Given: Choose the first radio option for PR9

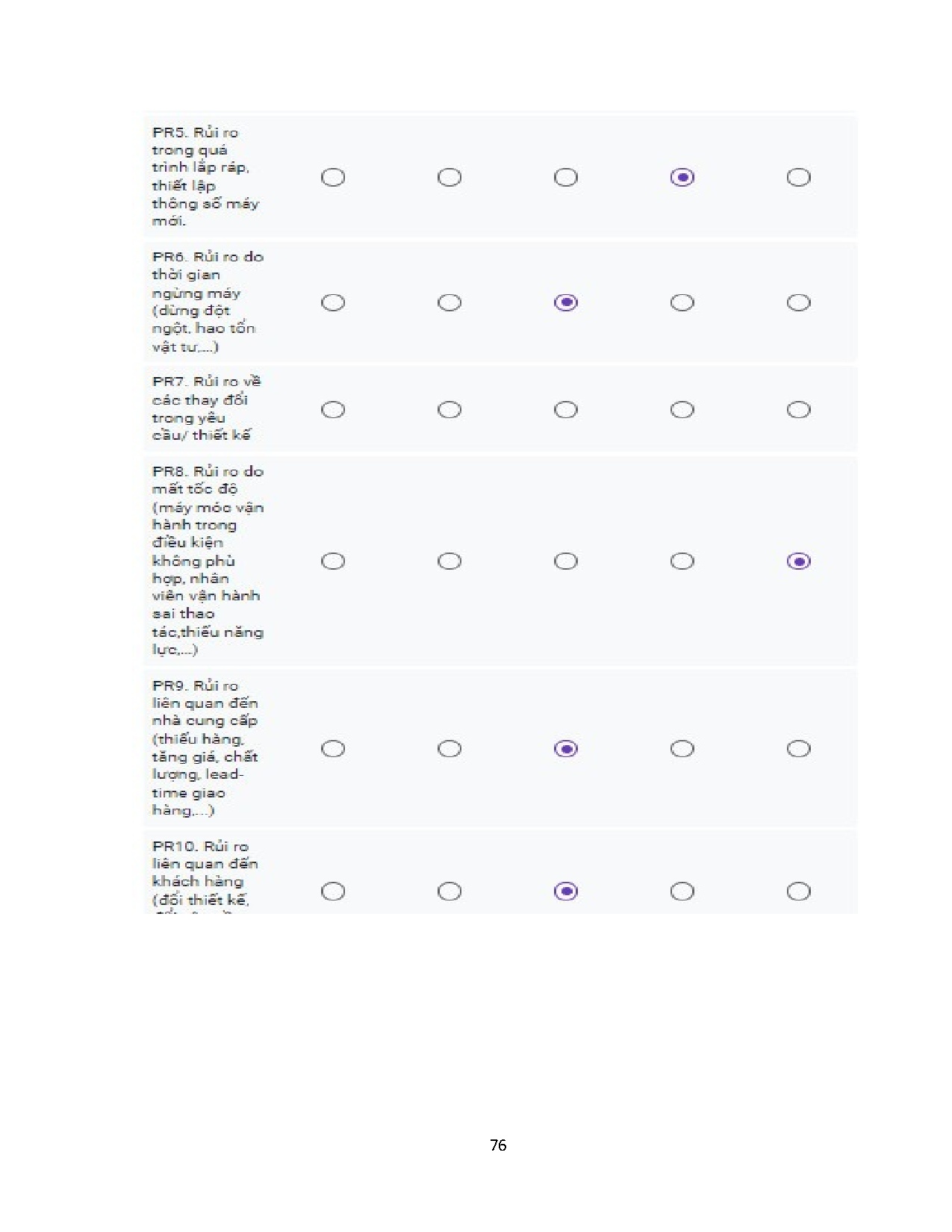Looking at the screenshot, I should pos(333,749).
